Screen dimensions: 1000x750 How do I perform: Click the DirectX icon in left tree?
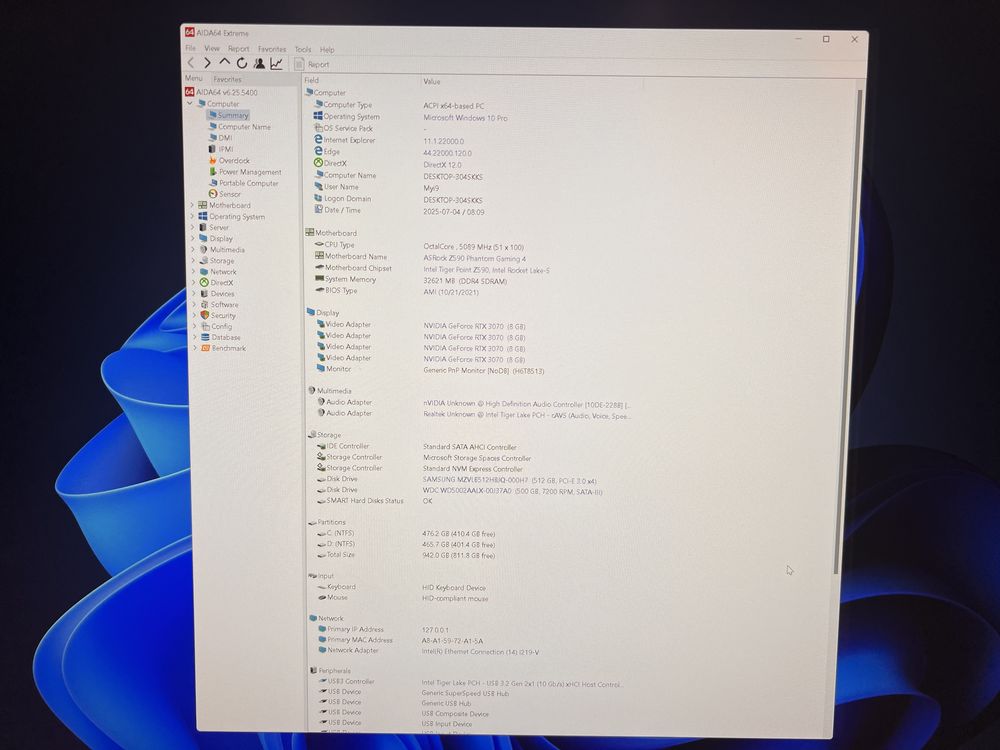click(x=203, y=283)
